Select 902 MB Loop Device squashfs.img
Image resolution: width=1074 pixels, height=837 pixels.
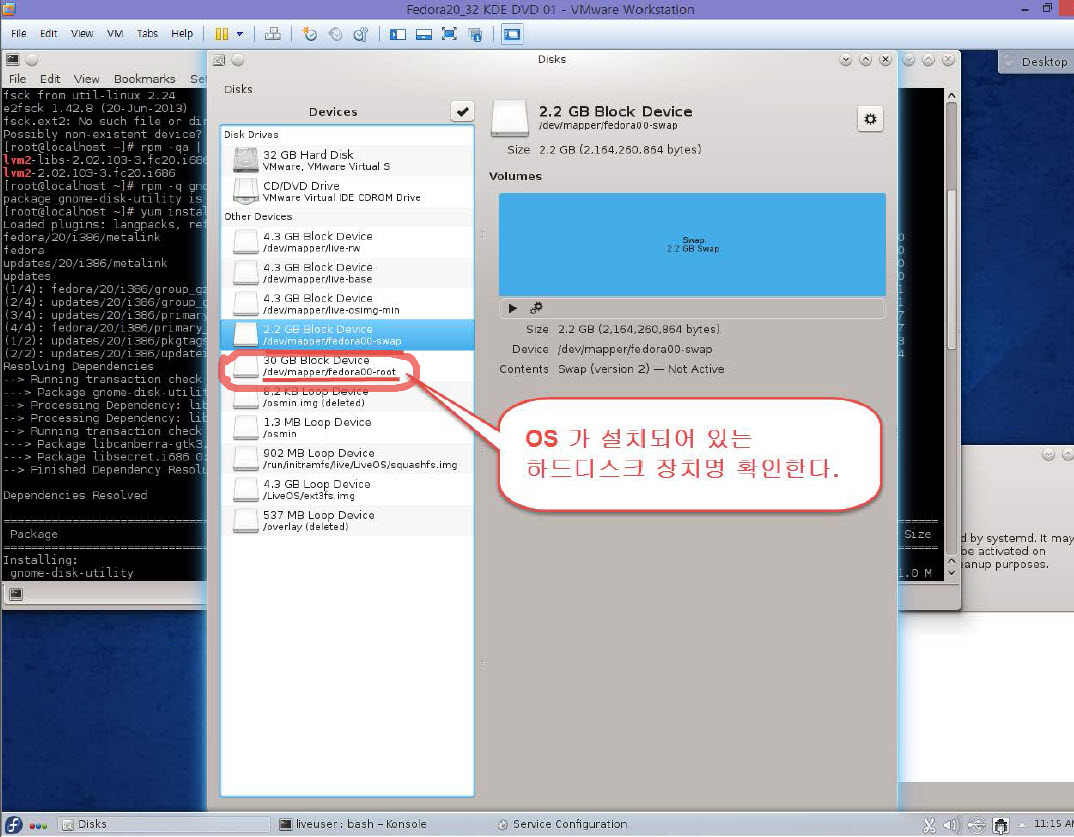tap(347, 458)
